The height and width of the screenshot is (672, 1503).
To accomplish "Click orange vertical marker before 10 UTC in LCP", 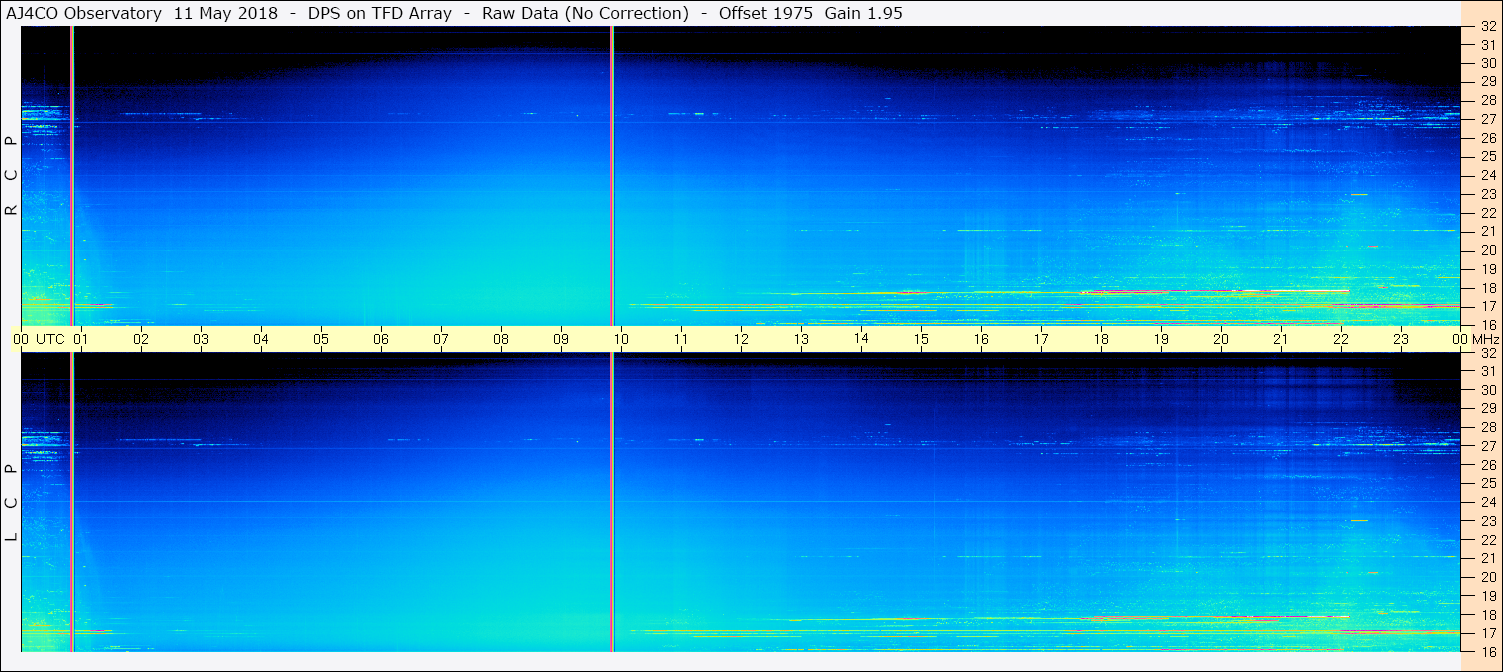I will click(611, 502).
